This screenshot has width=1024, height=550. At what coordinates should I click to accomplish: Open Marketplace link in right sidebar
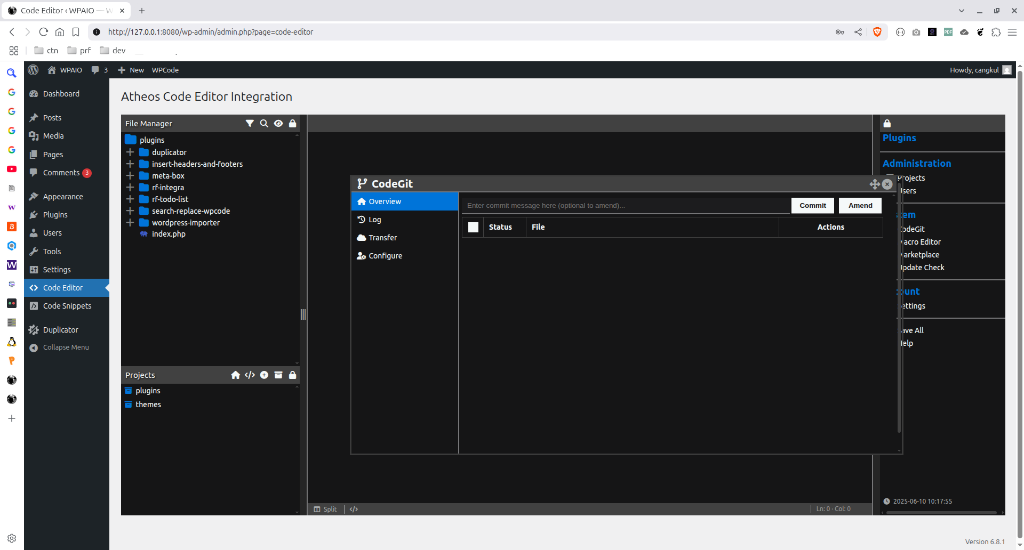(x=920, y=255)
